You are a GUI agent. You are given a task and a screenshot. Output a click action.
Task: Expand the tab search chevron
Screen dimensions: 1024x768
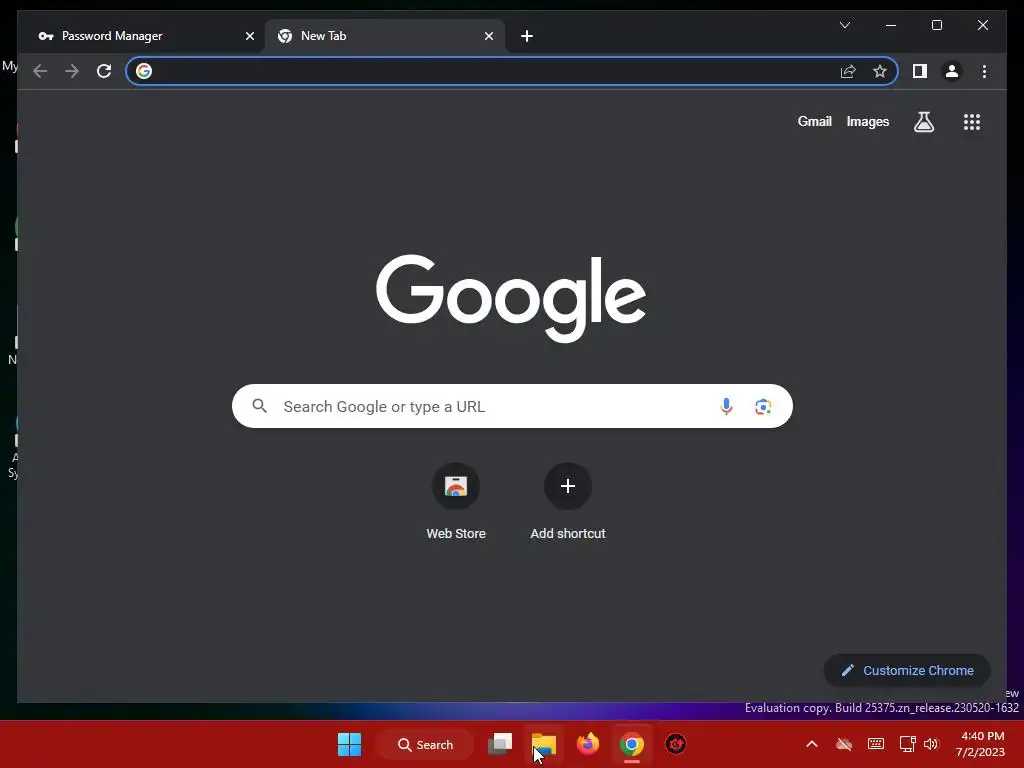point(844,25)
